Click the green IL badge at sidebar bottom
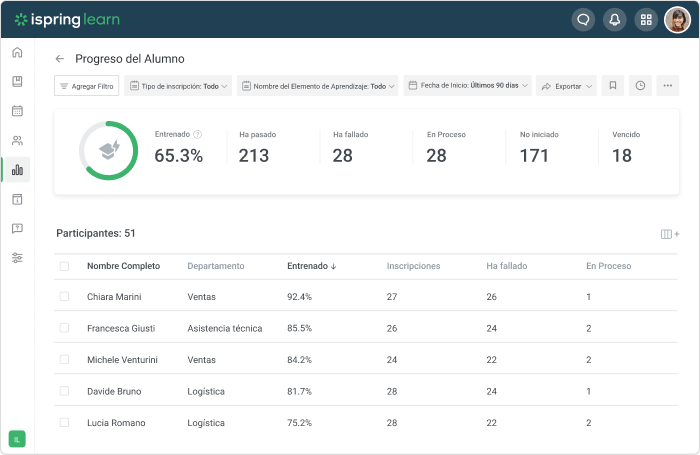 (17, 439)
